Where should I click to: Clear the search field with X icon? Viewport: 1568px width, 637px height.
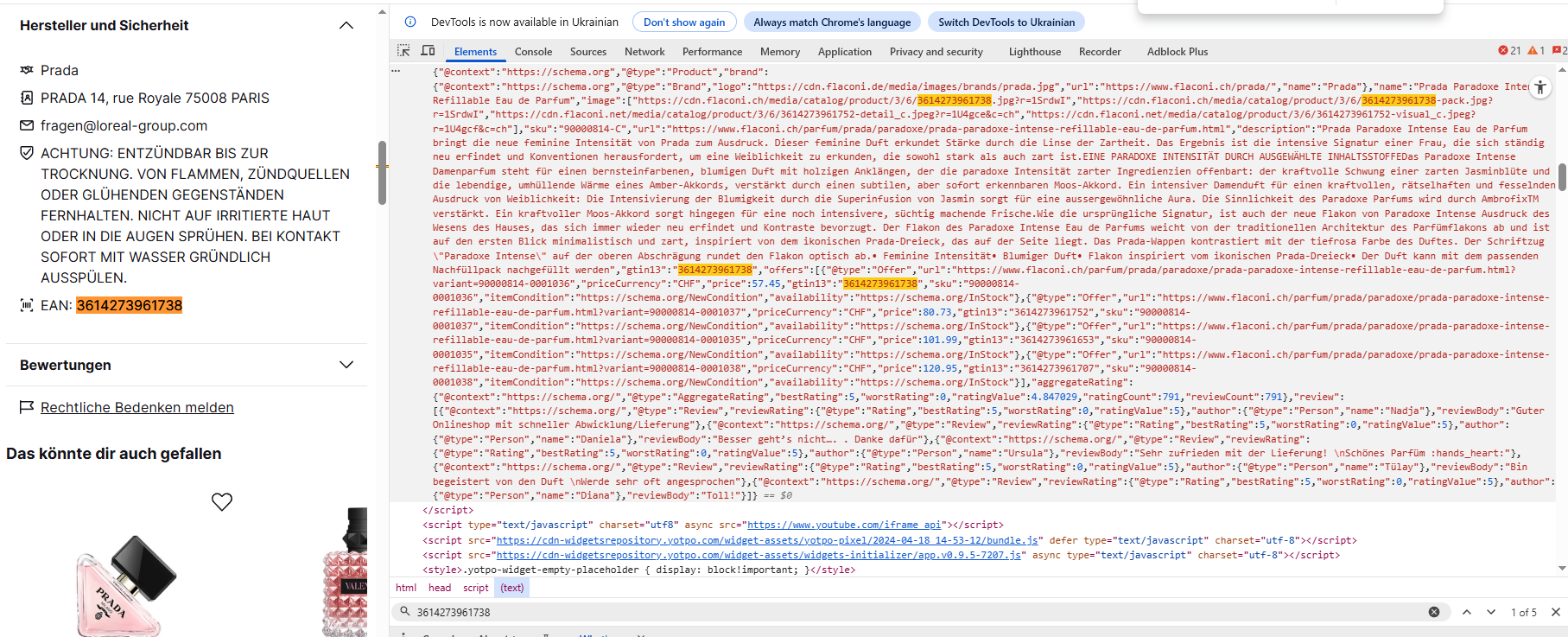tap(1434, 612)
